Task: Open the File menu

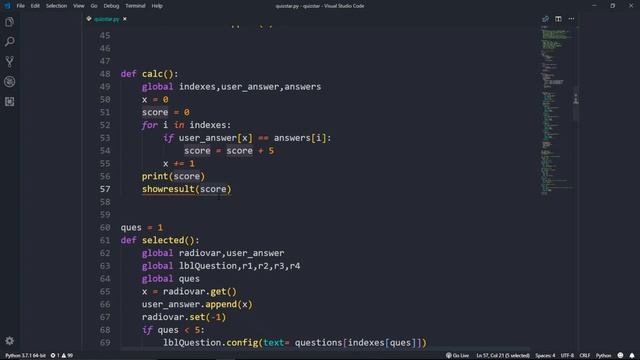Action: [x=20, y=6]
